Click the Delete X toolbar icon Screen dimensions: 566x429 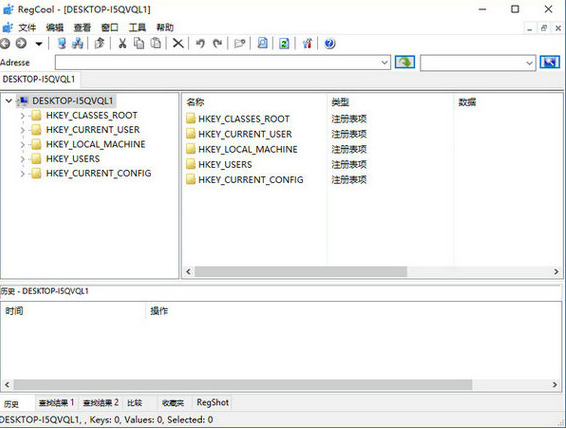[x=178, y=44]
